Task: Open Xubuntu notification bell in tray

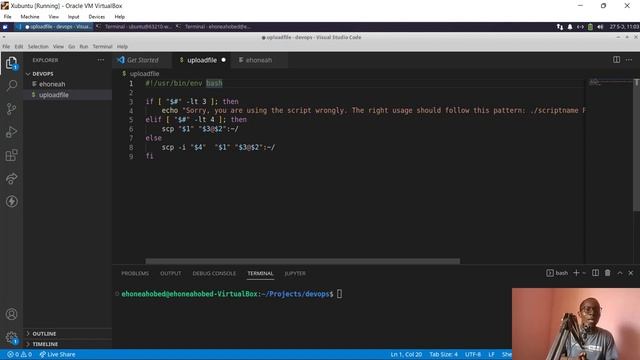Action: pos(570,27)
